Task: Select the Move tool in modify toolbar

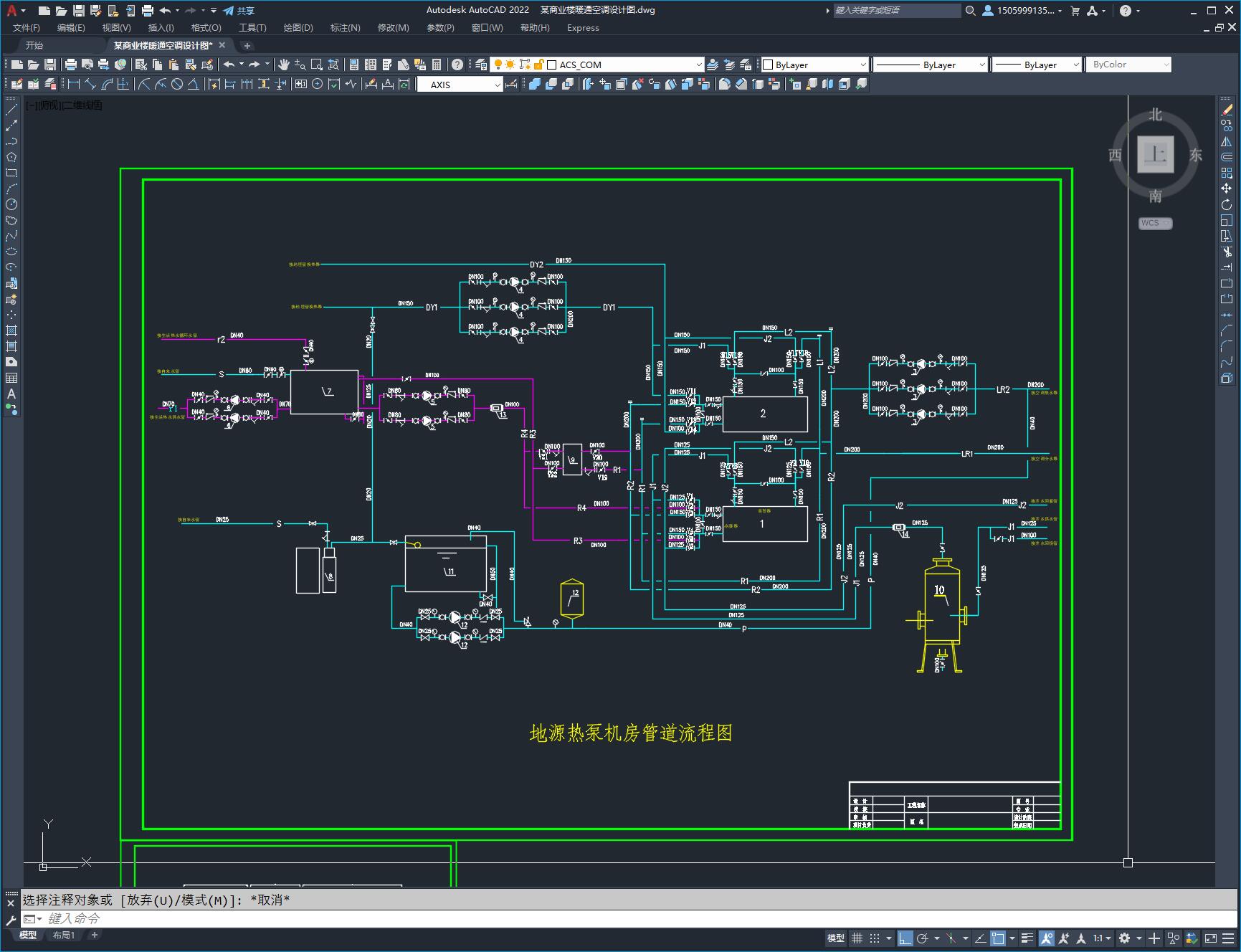Action: 1227,189
